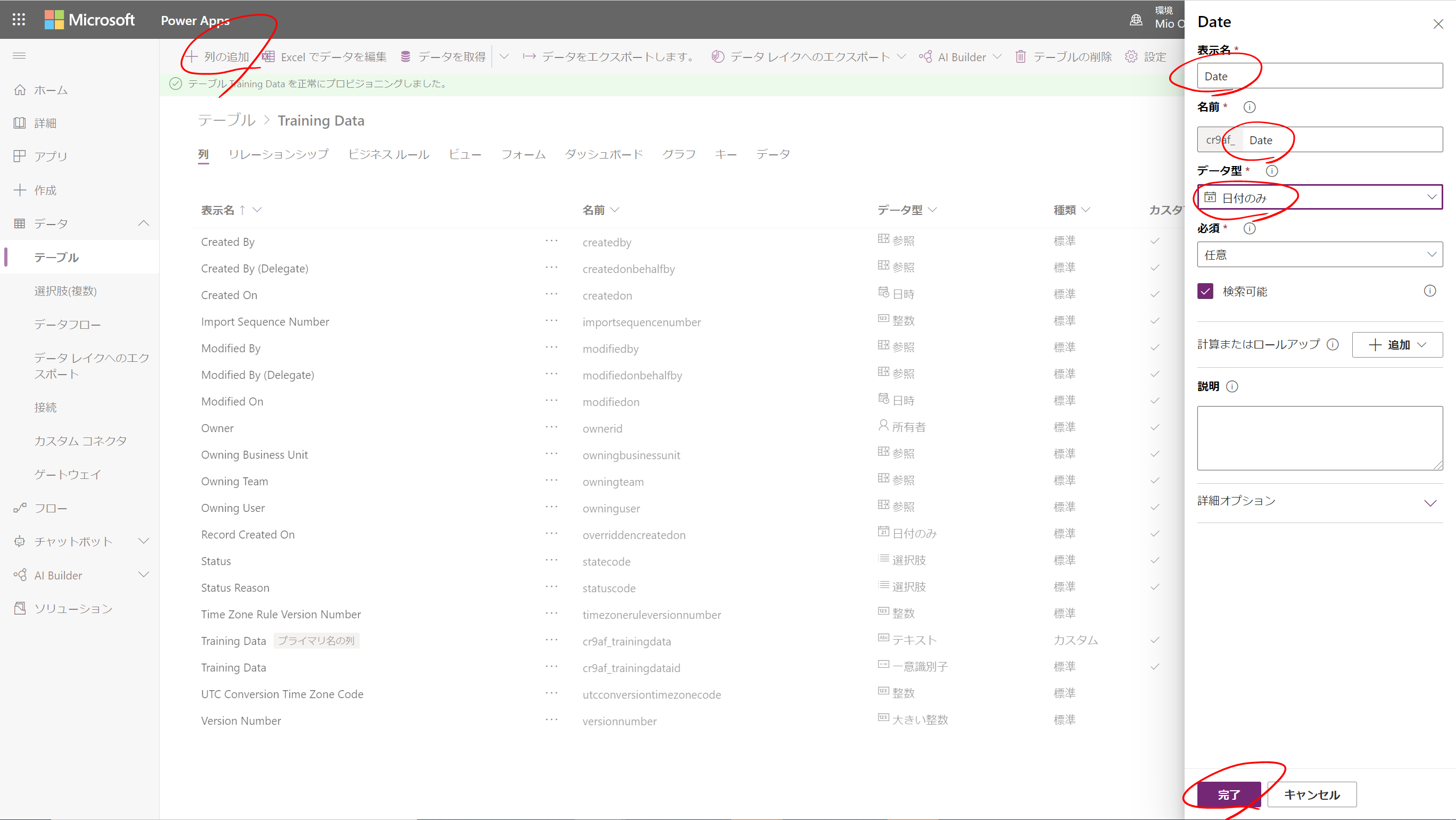
Task: Open the データ型 dropdown showing 日付のみ
Action: [1319, 197]
